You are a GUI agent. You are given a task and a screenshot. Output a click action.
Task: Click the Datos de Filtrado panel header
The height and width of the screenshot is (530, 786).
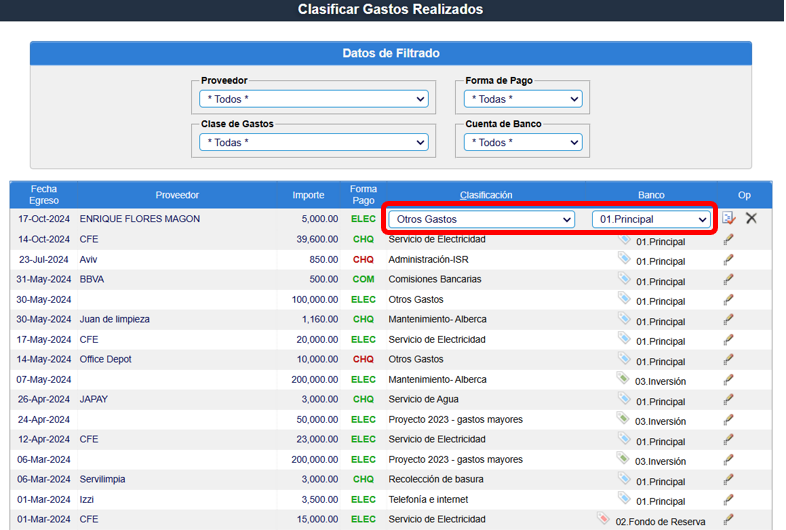coord(391,53)
